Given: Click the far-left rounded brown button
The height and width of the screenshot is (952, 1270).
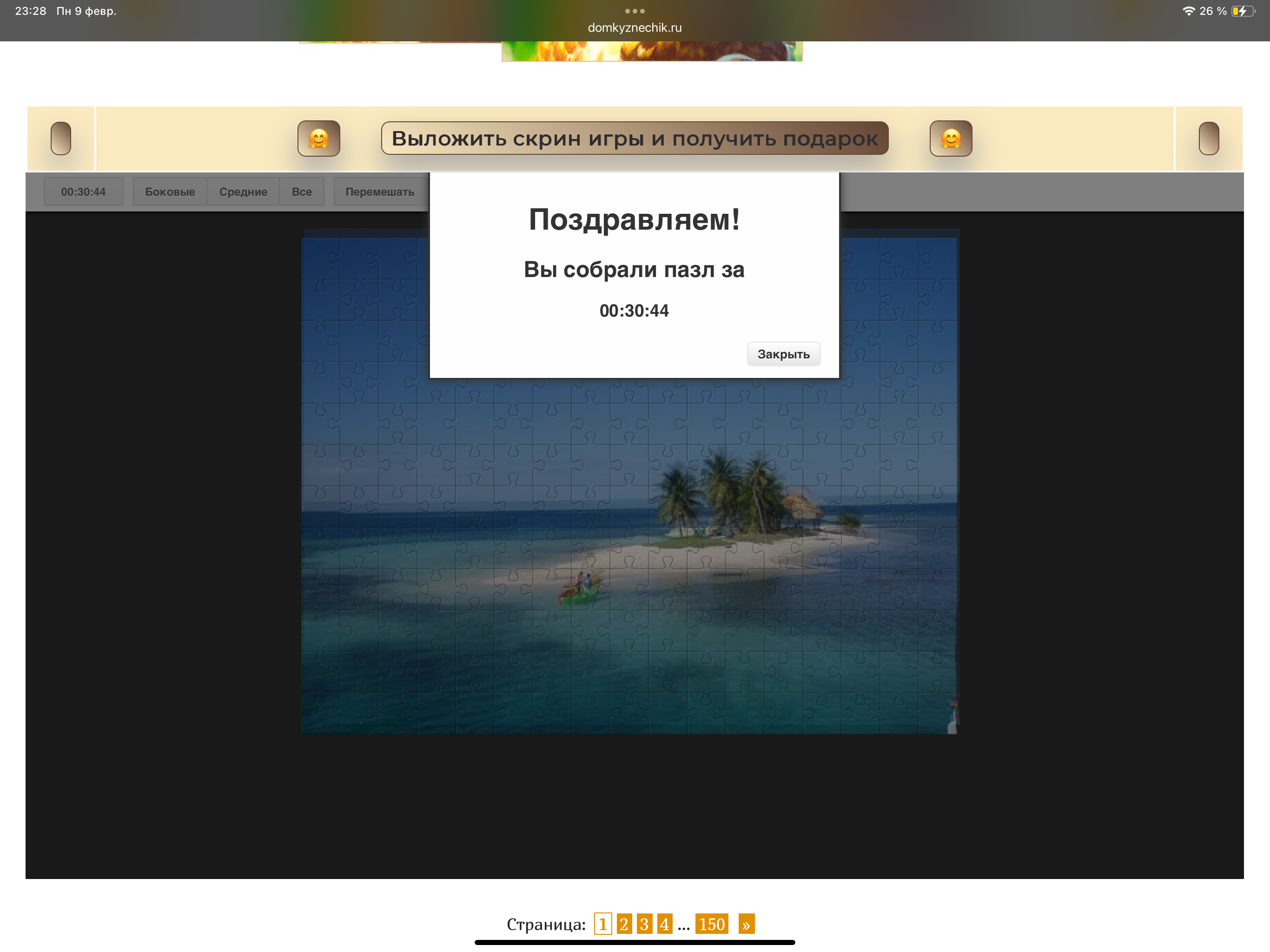Looking at the screenshot, I should [61, 139].
